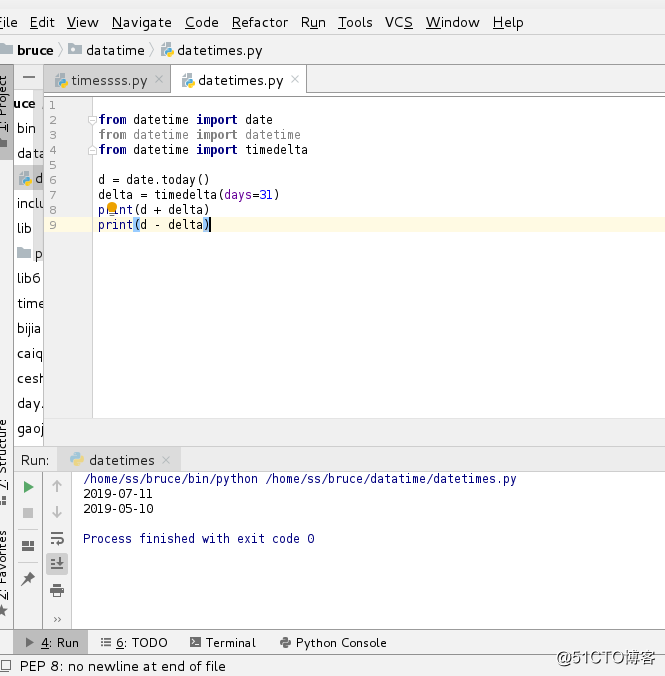Click the Stop process square icon

coord(28,513)
